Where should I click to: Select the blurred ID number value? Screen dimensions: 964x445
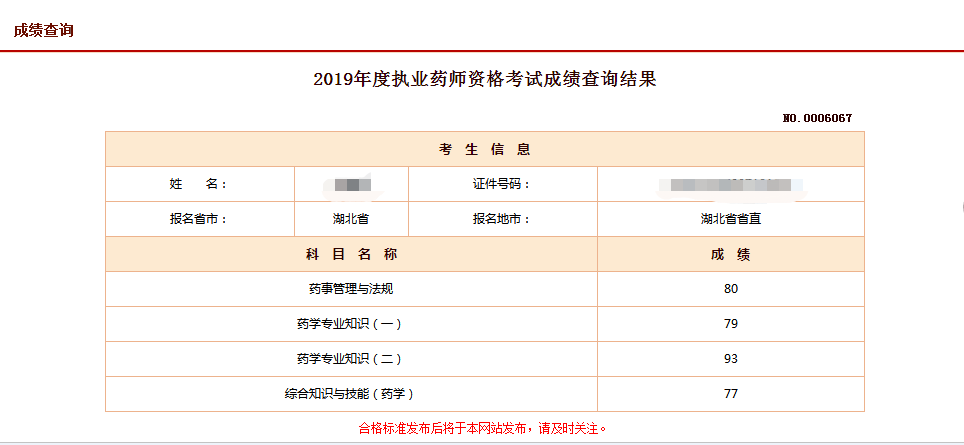tap(730, 185)
